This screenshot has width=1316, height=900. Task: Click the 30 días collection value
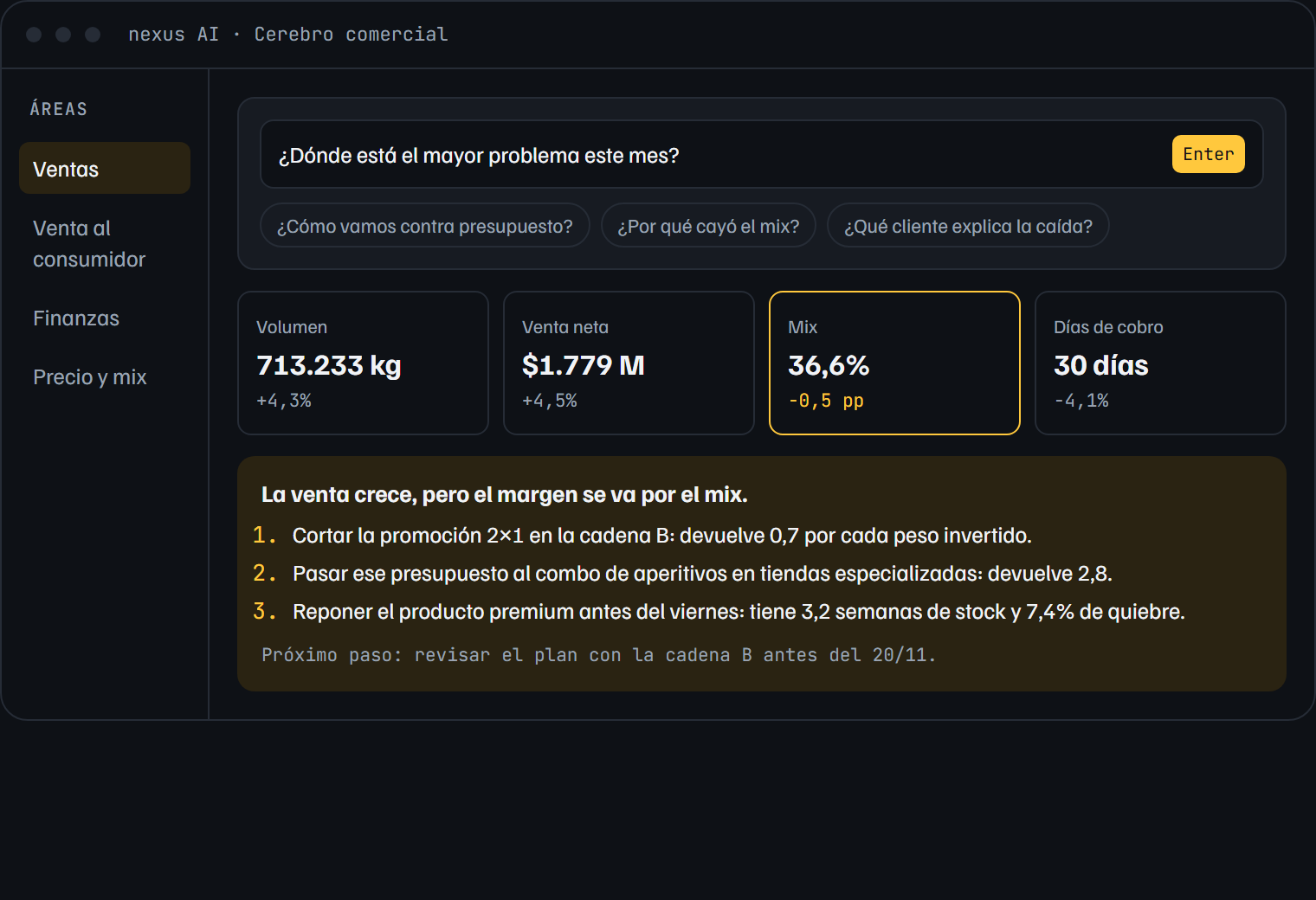(1101, 365)
